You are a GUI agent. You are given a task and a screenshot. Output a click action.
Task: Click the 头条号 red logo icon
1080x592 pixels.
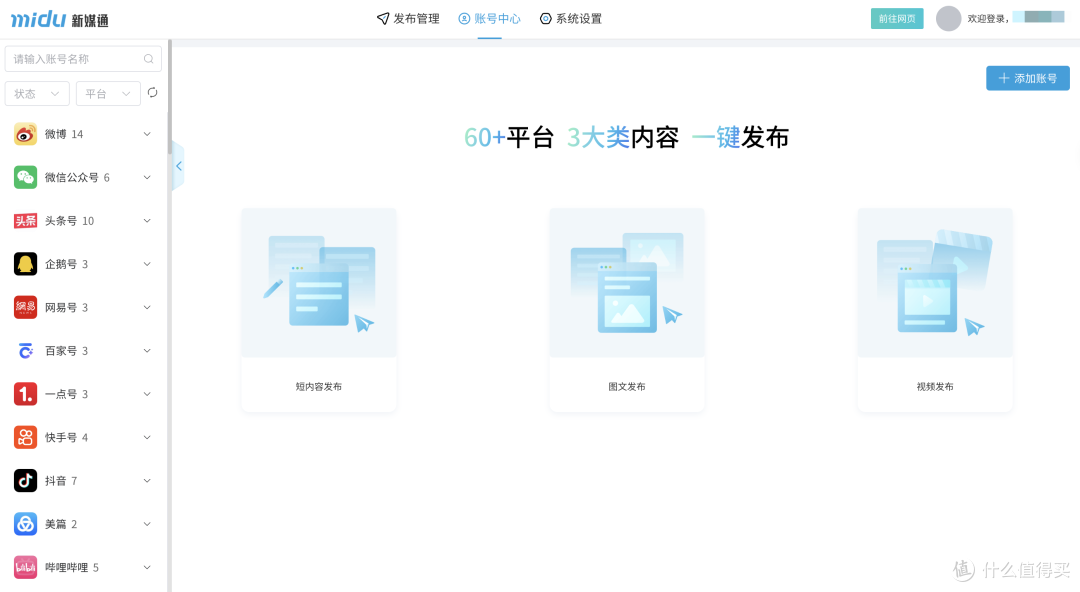tap(25, 221)
